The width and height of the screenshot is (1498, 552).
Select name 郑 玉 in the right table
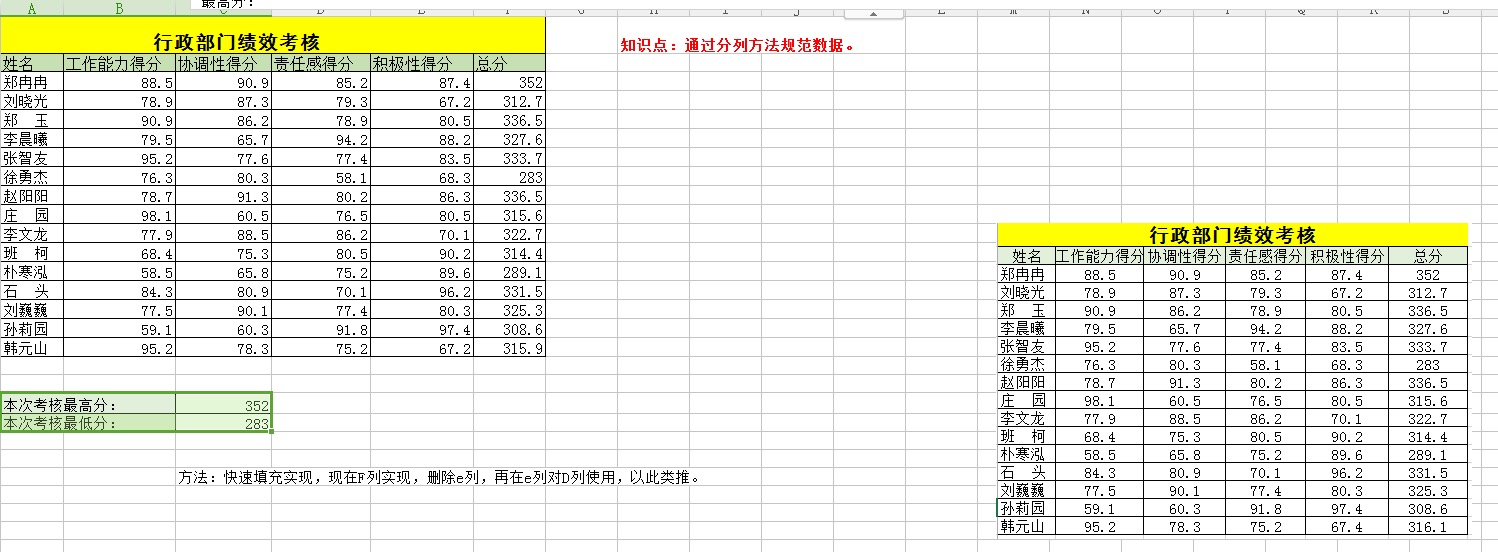pos(1026,310)
